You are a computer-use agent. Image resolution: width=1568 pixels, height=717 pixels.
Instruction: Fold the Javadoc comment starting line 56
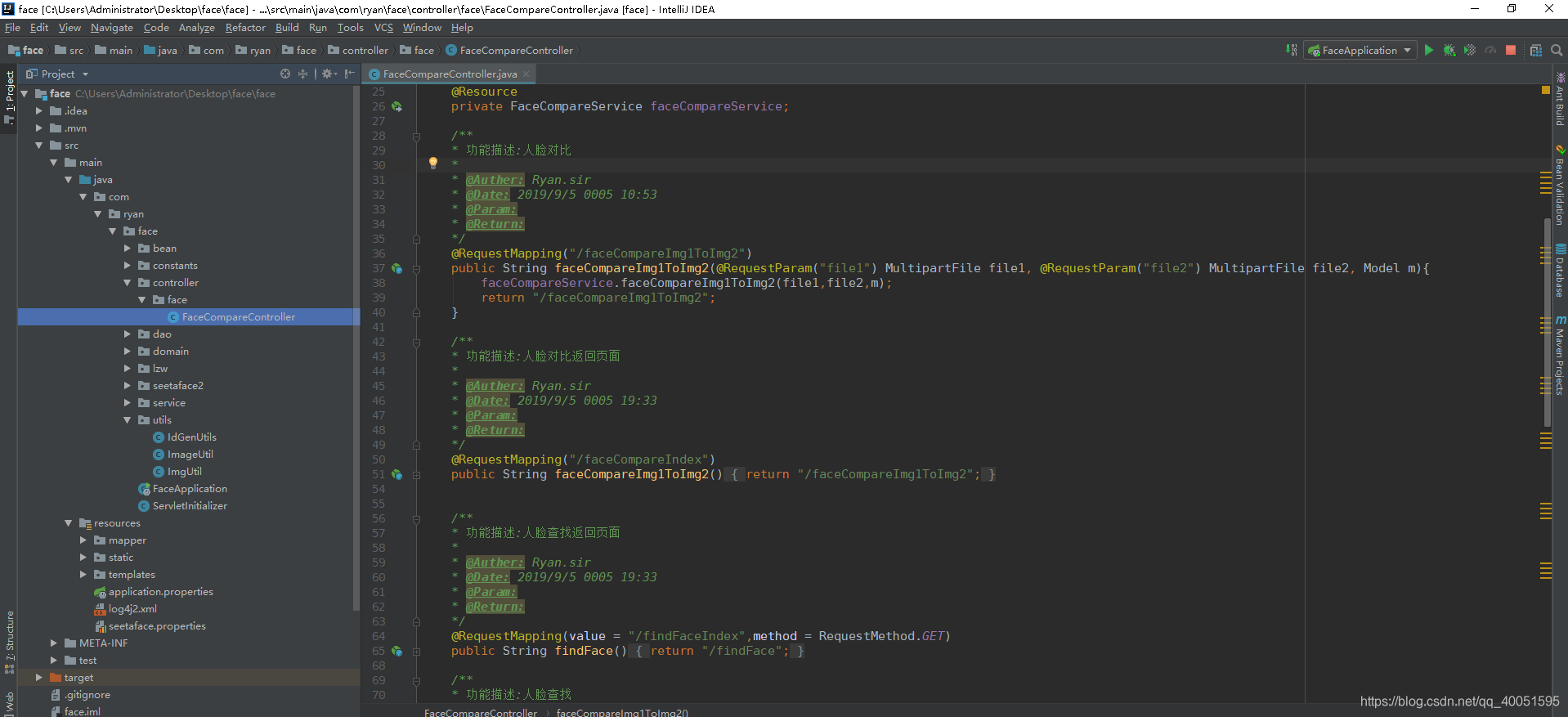click(x=416, y=518)
